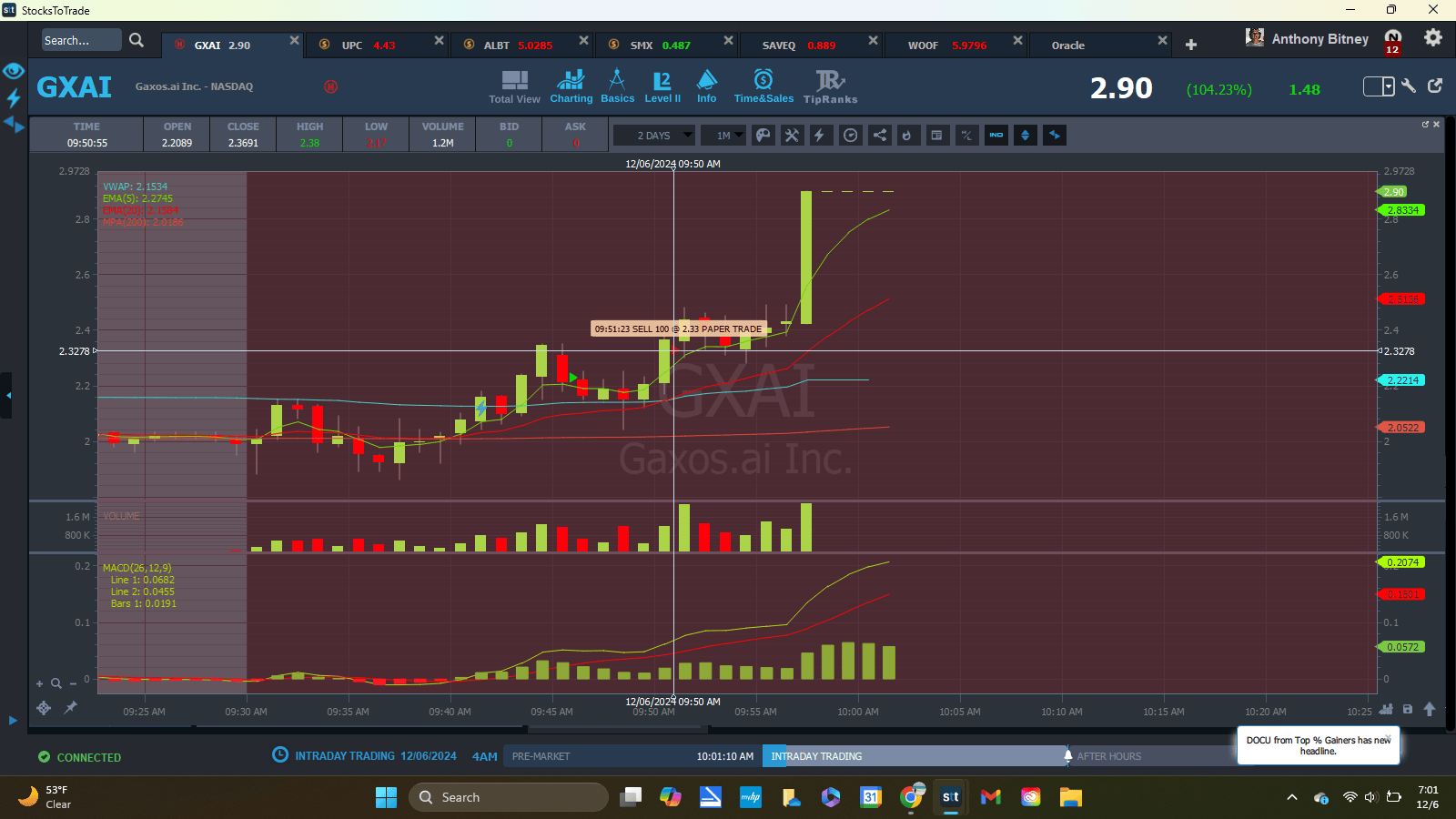
Task: Click the blue arrows icon in left sidebar
Action: click(x=14, y=124)
